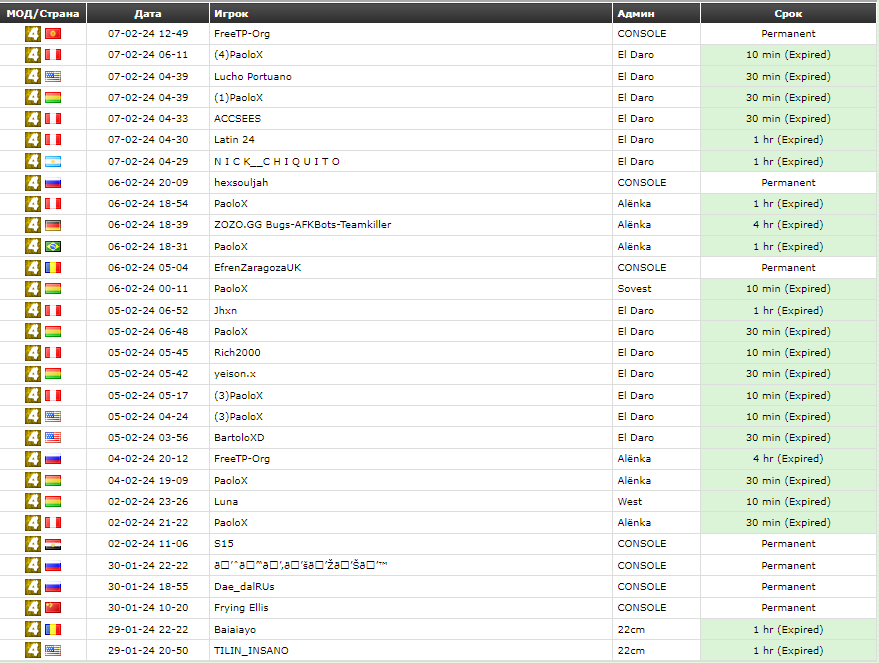The height and width of the screenshot is (663, 879).
Task: Click the flag icon in Baiaiayo row
Action: tap(53, 629)
